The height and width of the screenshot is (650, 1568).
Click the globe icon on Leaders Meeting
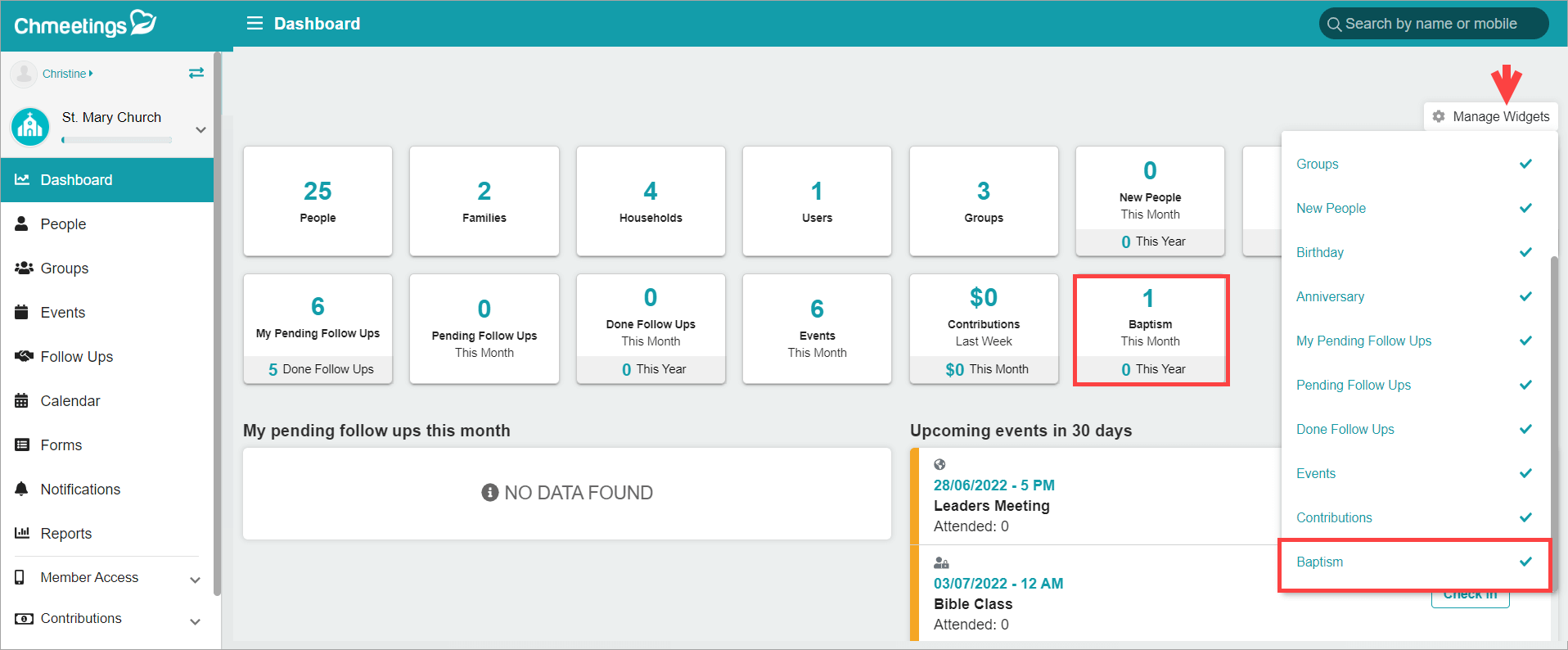click(939, 464)
